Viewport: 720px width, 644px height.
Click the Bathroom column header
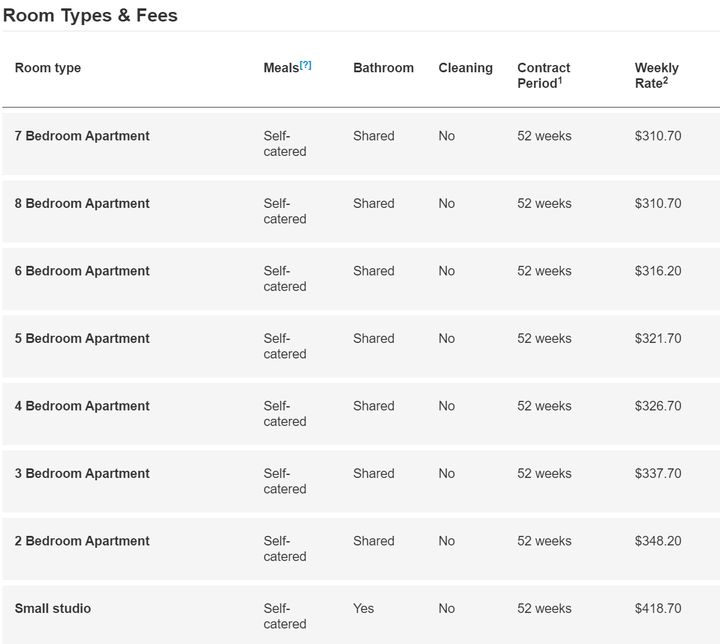point(383,68)
